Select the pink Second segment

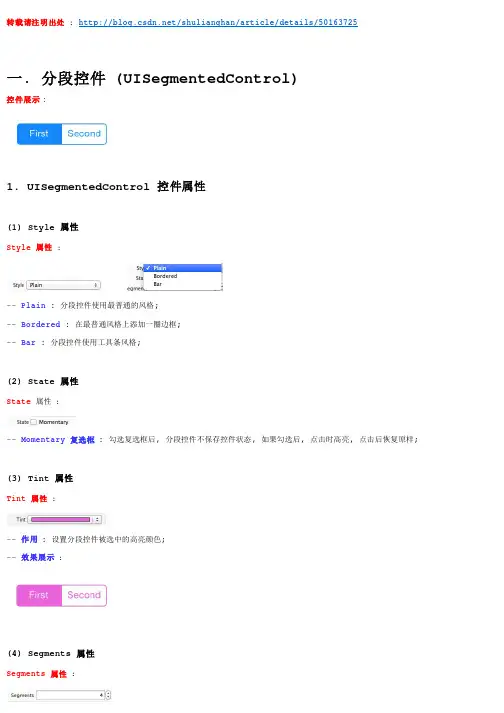pos(84,595)
